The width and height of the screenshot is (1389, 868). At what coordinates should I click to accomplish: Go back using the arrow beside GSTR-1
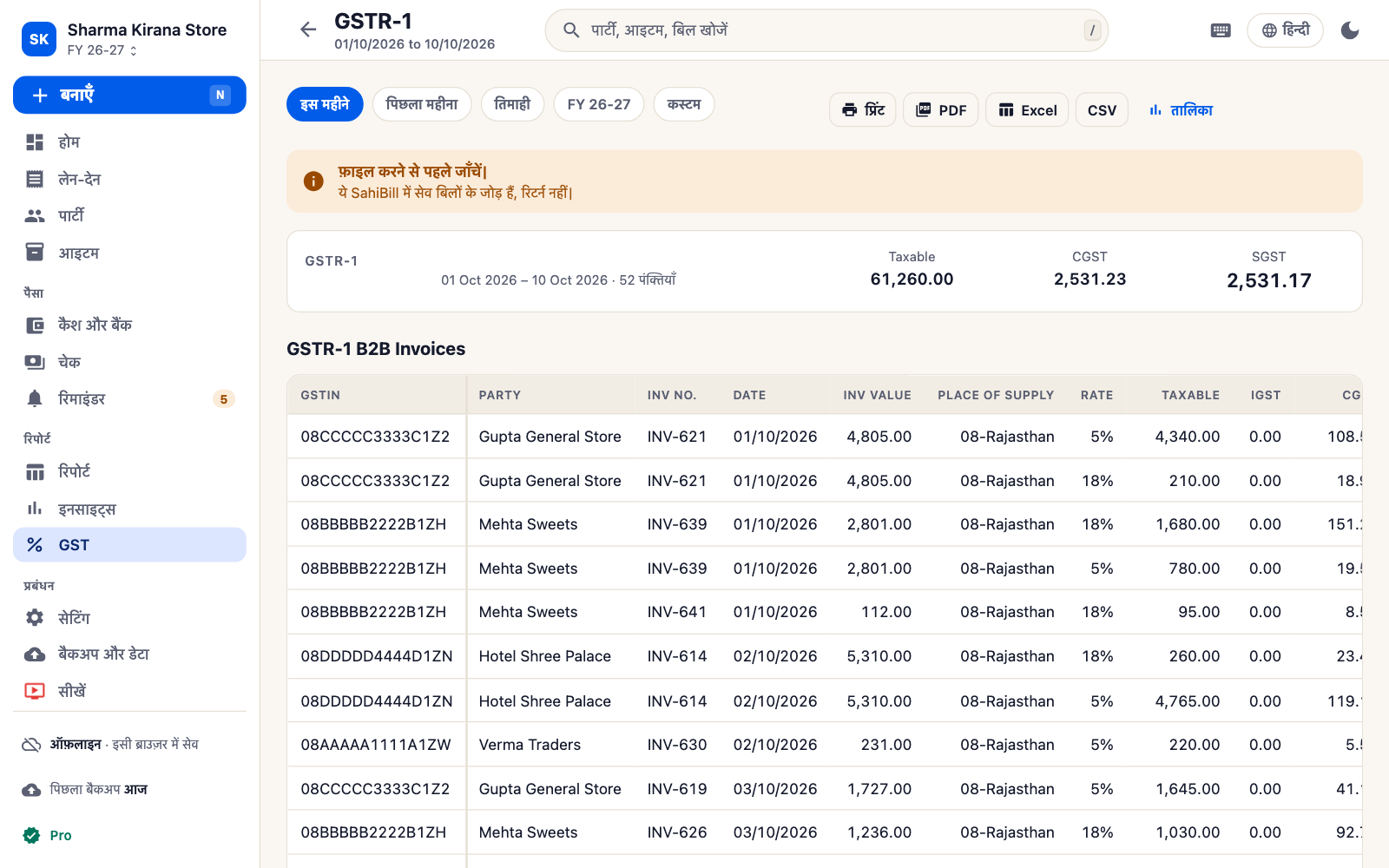coord(308,30)
